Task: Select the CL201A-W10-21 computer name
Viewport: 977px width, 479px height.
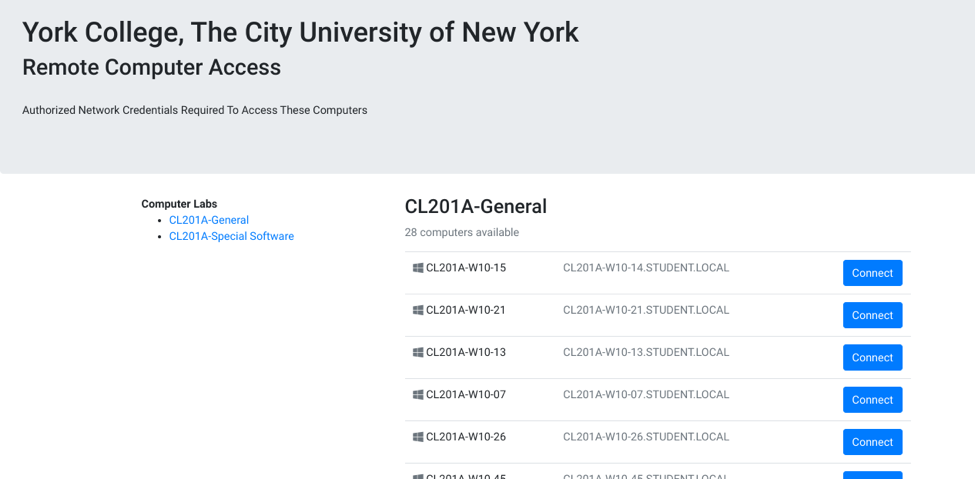Action: click(466, 310)
